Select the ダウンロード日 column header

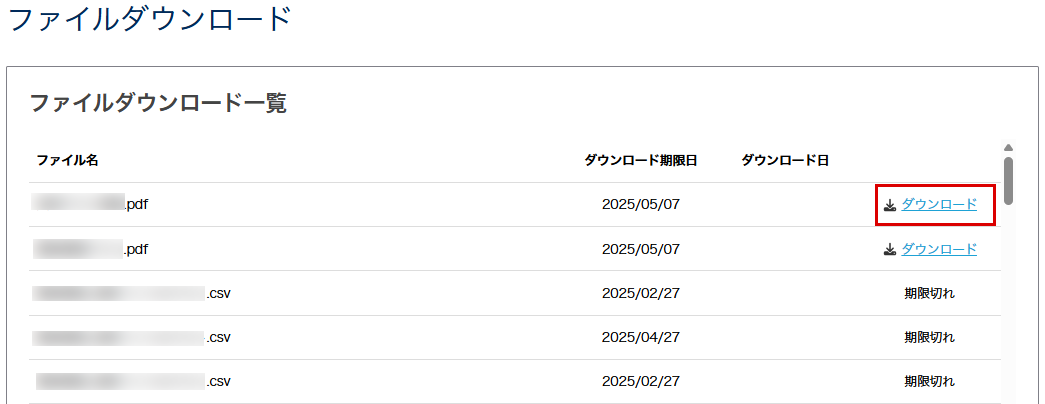785,161
